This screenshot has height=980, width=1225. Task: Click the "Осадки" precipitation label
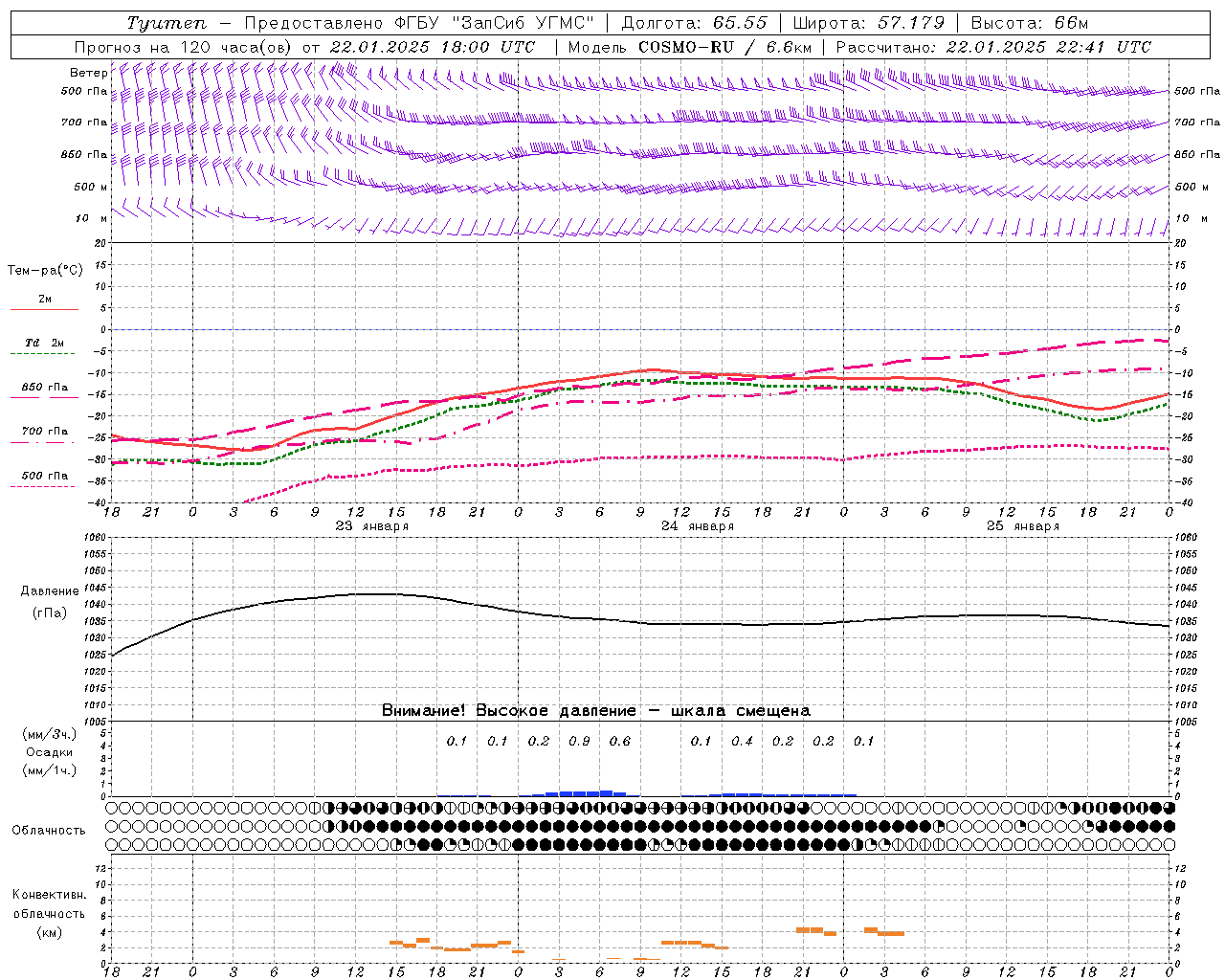[50, 752]
